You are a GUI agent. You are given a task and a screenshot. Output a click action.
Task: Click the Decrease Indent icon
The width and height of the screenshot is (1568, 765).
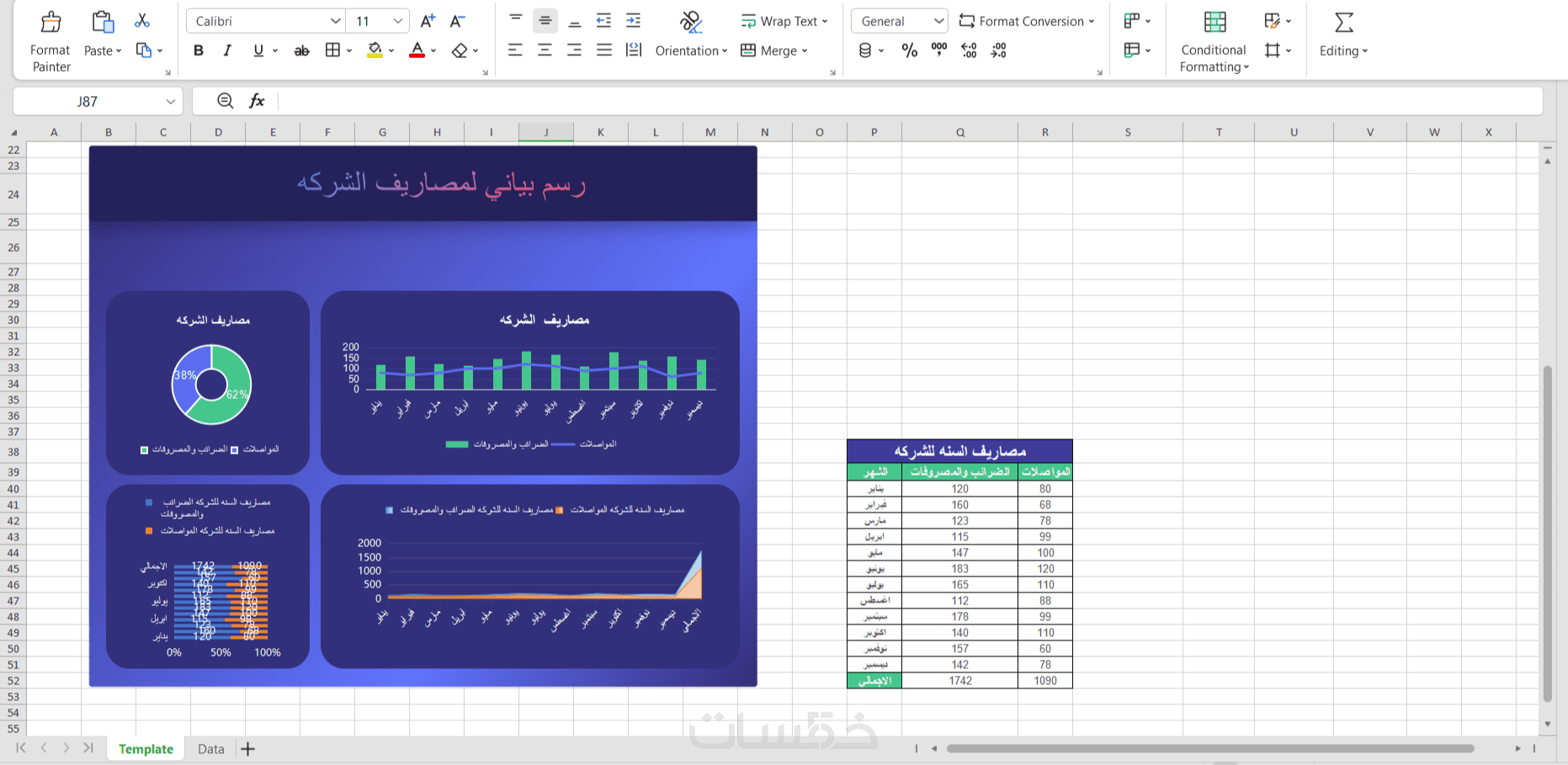tap(603, 21)
